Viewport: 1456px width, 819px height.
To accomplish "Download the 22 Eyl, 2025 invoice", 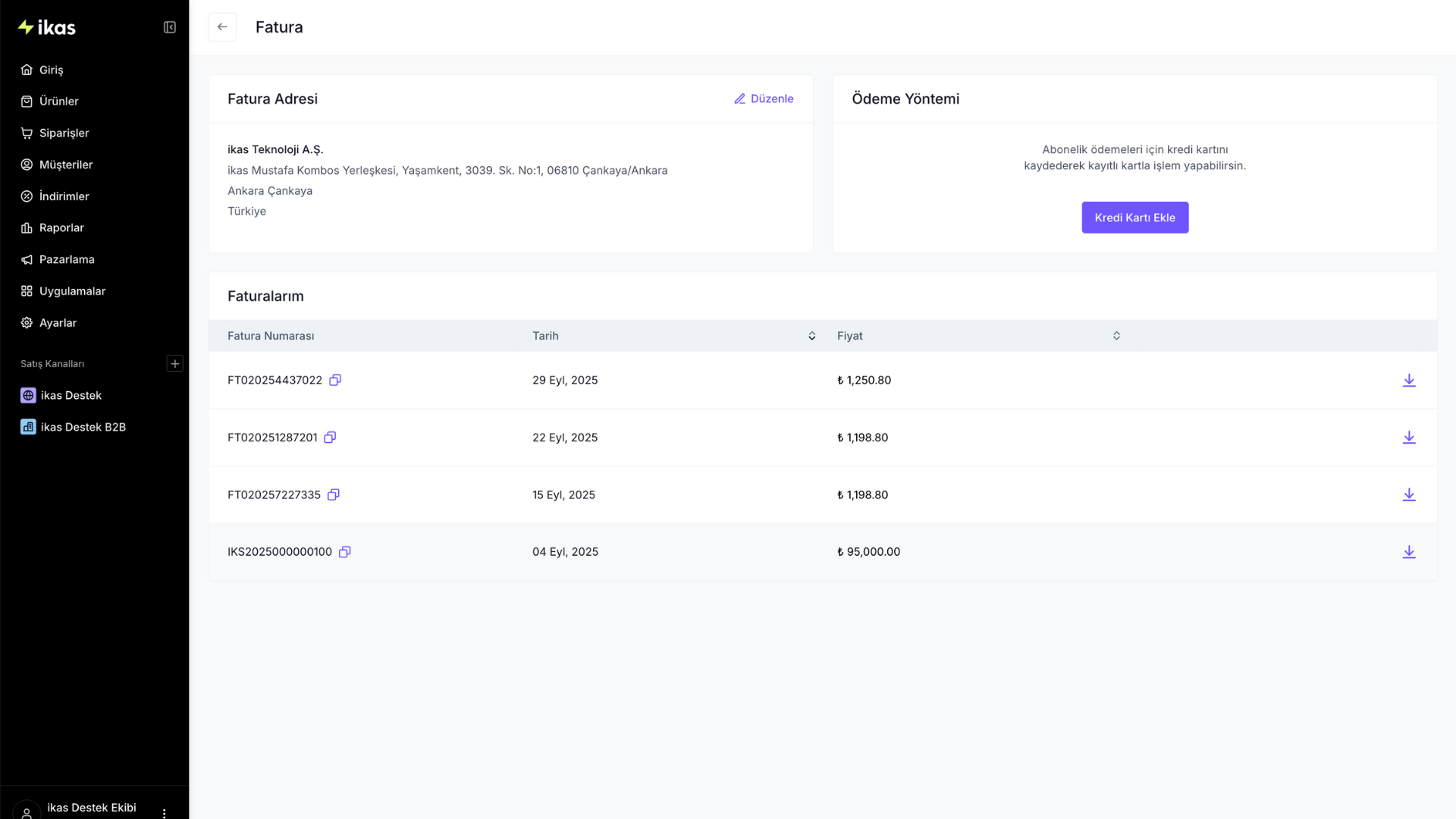I will tap(1409, 438).
